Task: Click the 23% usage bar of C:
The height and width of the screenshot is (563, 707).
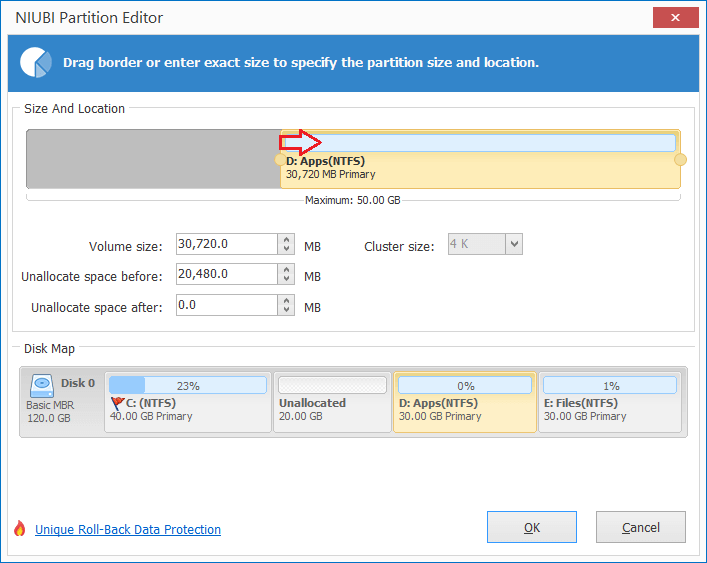Action: pos(188,385)
